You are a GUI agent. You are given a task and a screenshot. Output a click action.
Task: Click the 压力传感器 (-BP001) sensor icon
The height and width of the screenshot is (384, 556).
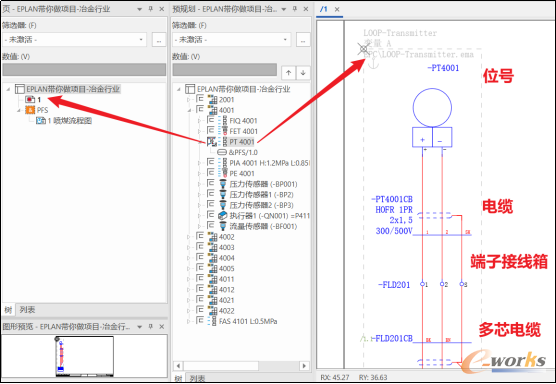(x=223, y=184)
